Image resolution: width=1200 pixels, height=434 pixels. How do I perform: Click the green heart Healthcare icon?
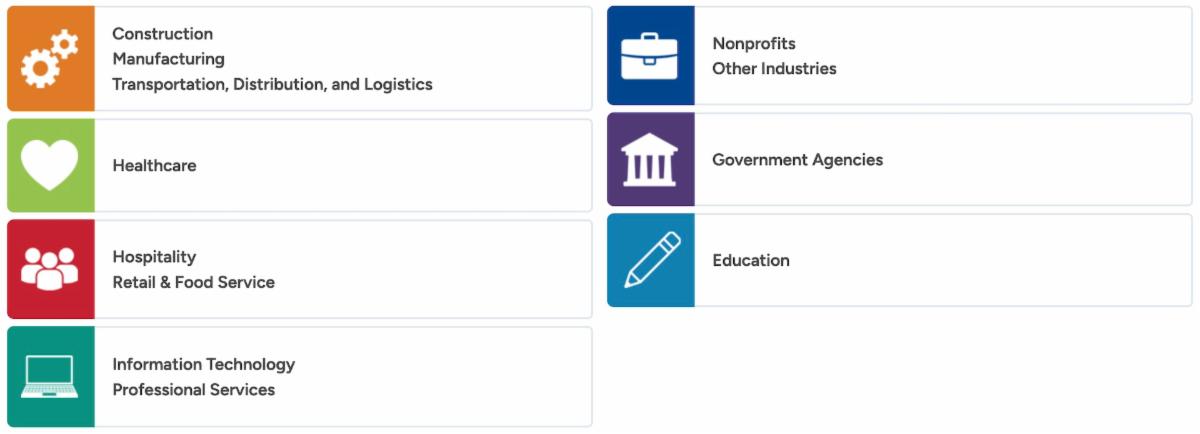pos(50,165)
